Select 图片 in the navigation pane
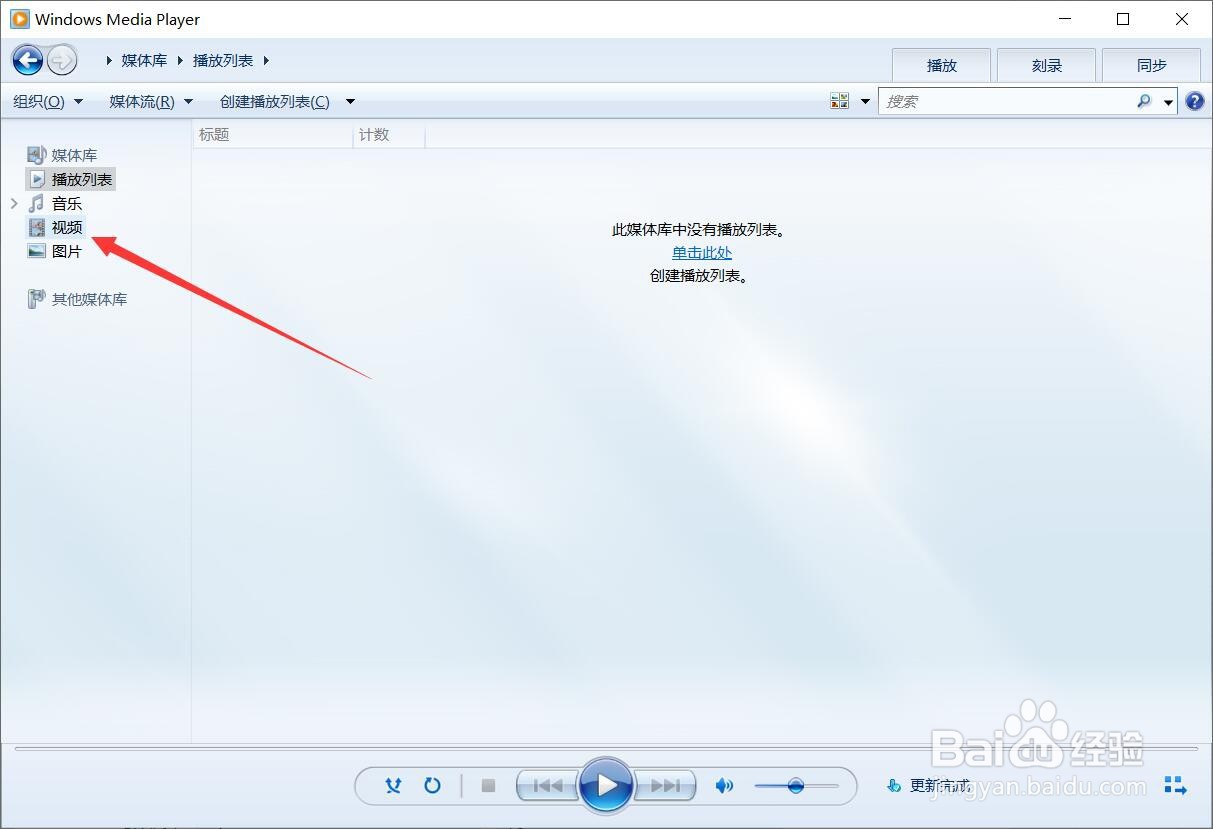This screenshot has width=1213, height=829. pyautogui.click(x=67, y=251)
